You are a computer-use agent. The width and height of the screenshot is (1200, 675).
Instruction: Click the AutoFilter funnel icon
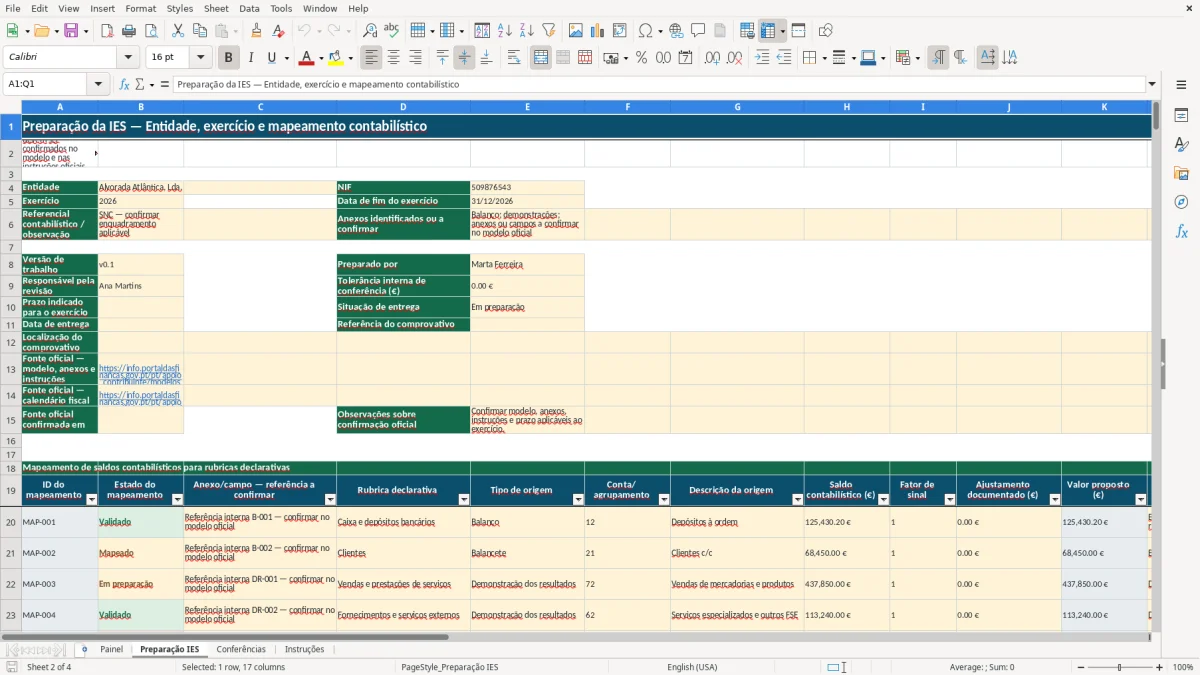click(548, 31)
